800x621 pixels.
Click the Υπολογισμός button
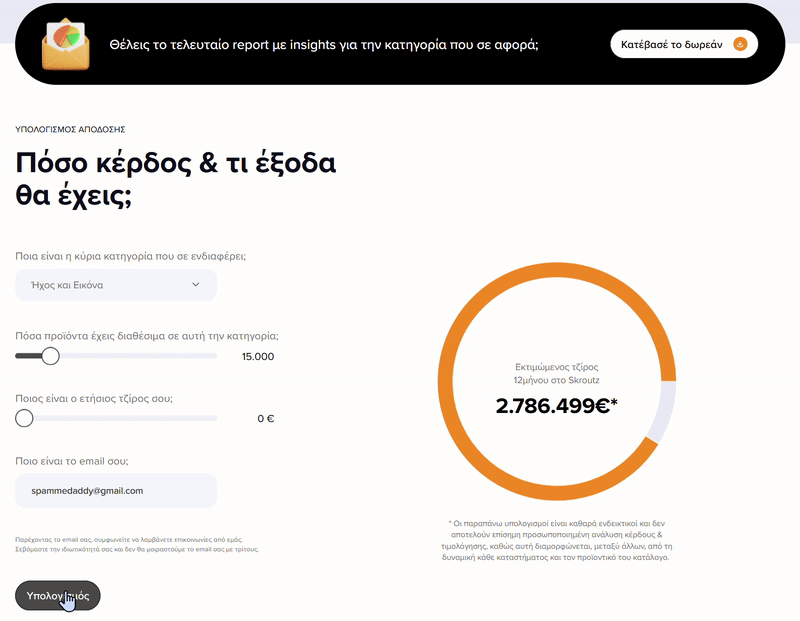pos(58,595)
